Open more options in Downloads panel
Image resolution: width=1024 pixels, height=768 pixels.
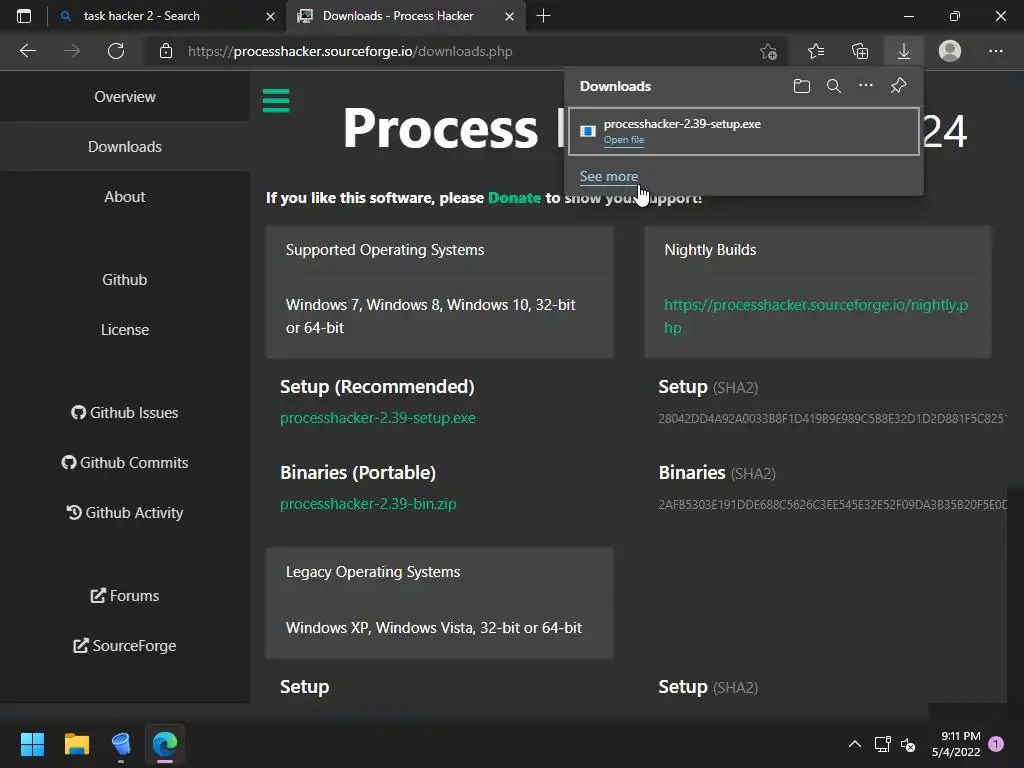[x=866, y=86]
